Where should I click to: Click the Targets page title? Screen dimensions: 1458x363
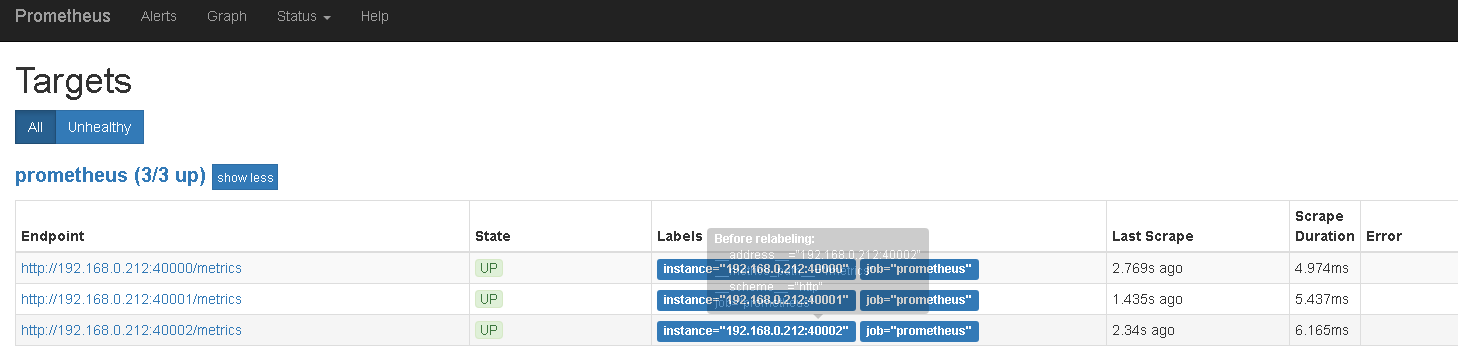[74, 80]
